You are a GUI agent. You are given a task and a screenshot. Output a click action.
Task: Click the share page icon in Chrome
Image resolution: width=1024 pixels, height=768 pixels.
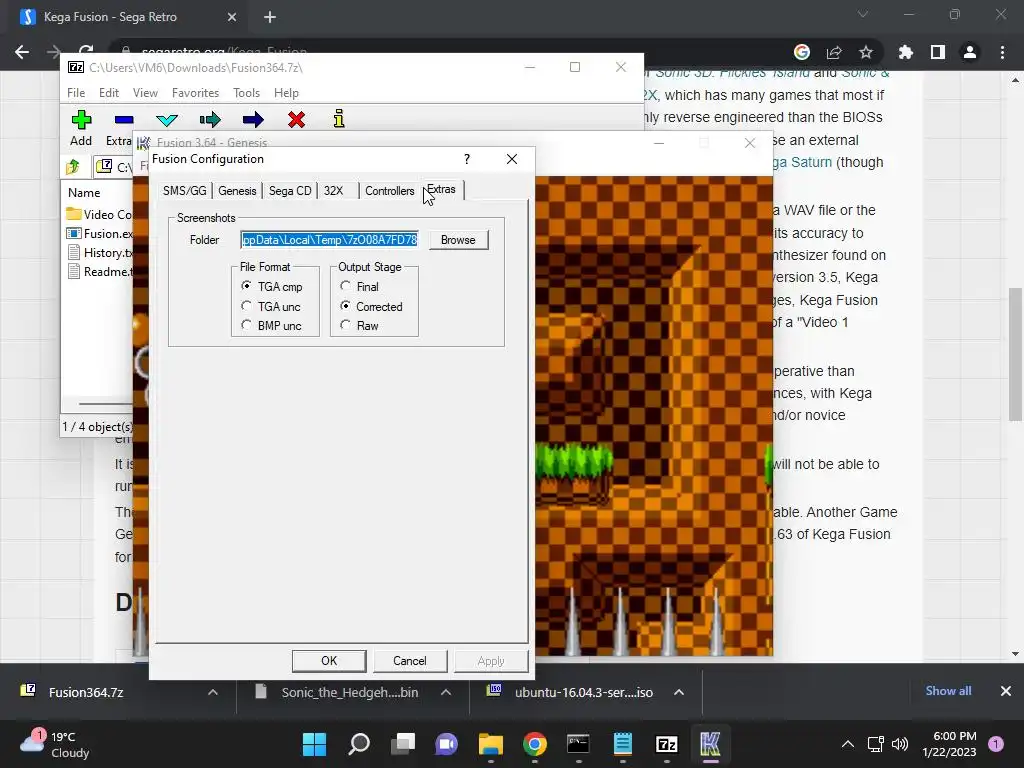[834, 52]
